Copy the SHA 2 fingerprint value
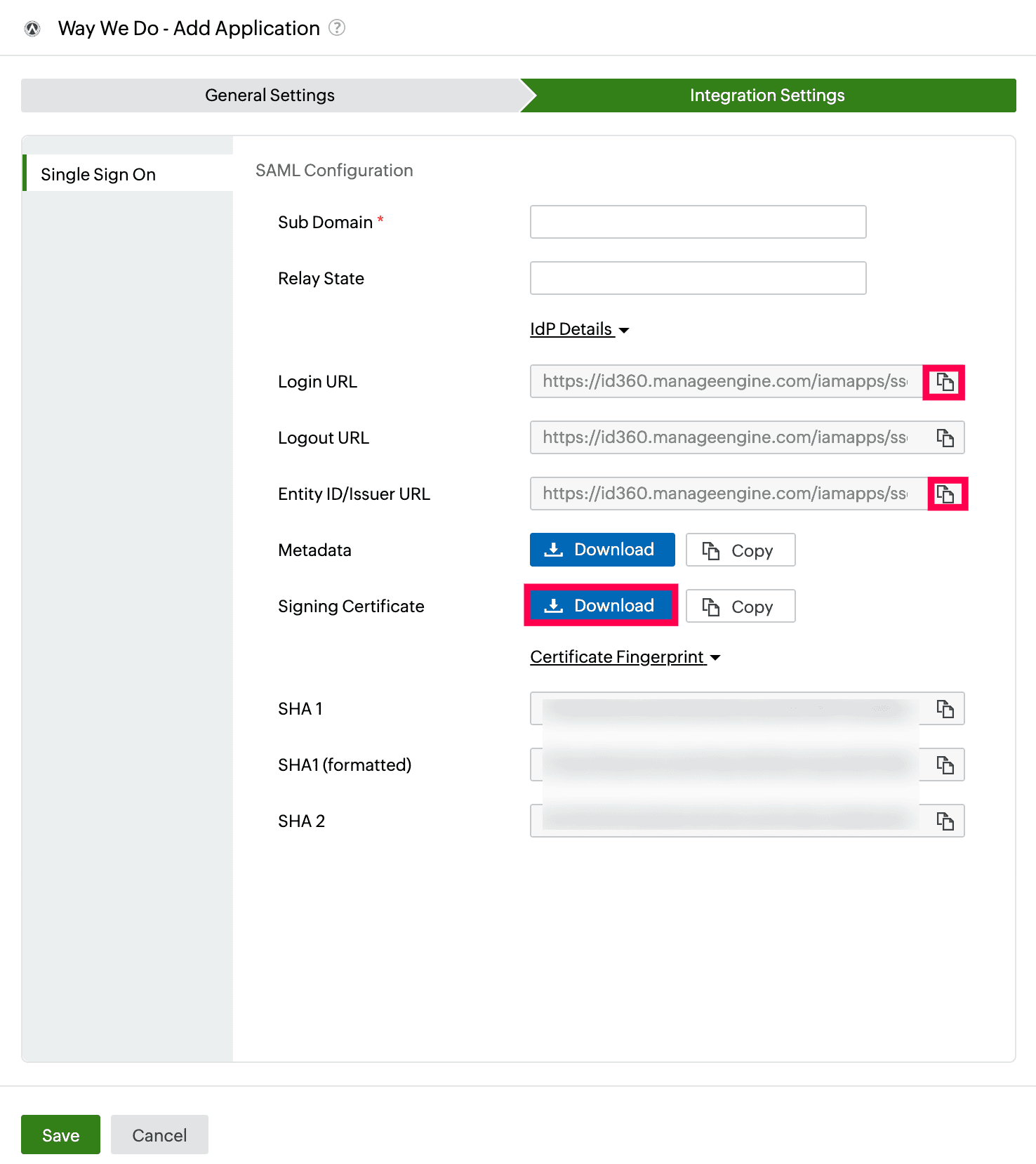The image size is (1036, 1164). [945, 821]
